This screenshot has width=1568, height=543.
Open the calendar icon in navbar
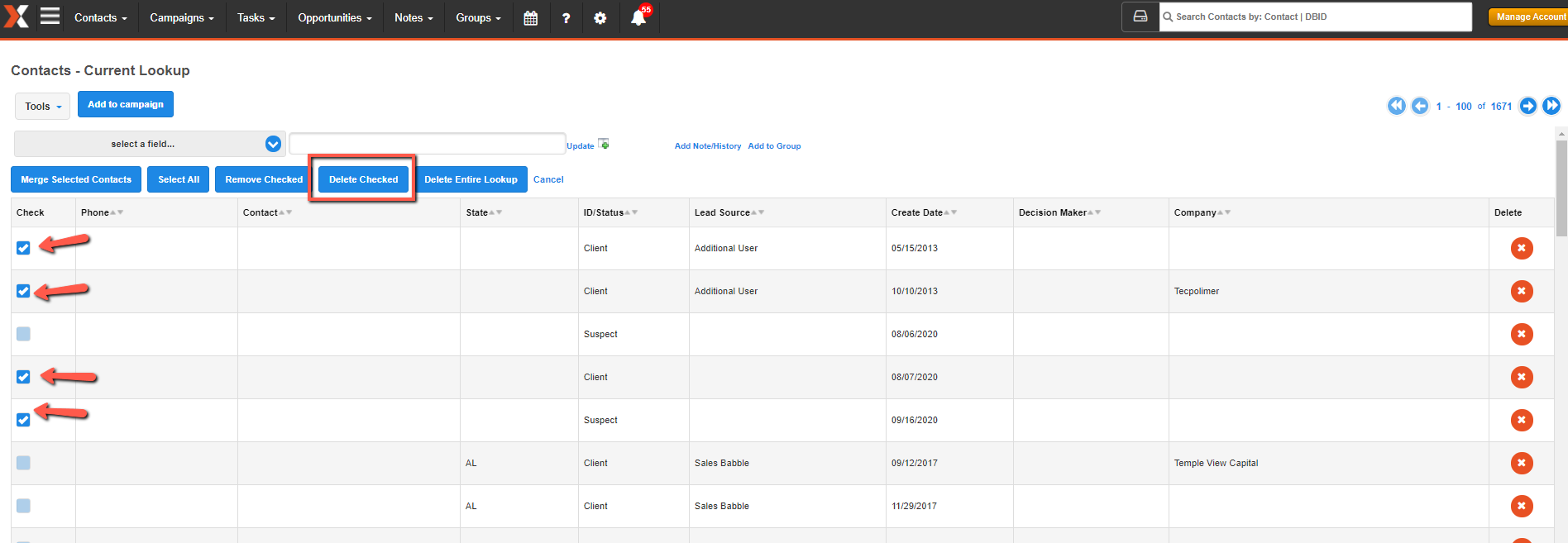[531, 17]
